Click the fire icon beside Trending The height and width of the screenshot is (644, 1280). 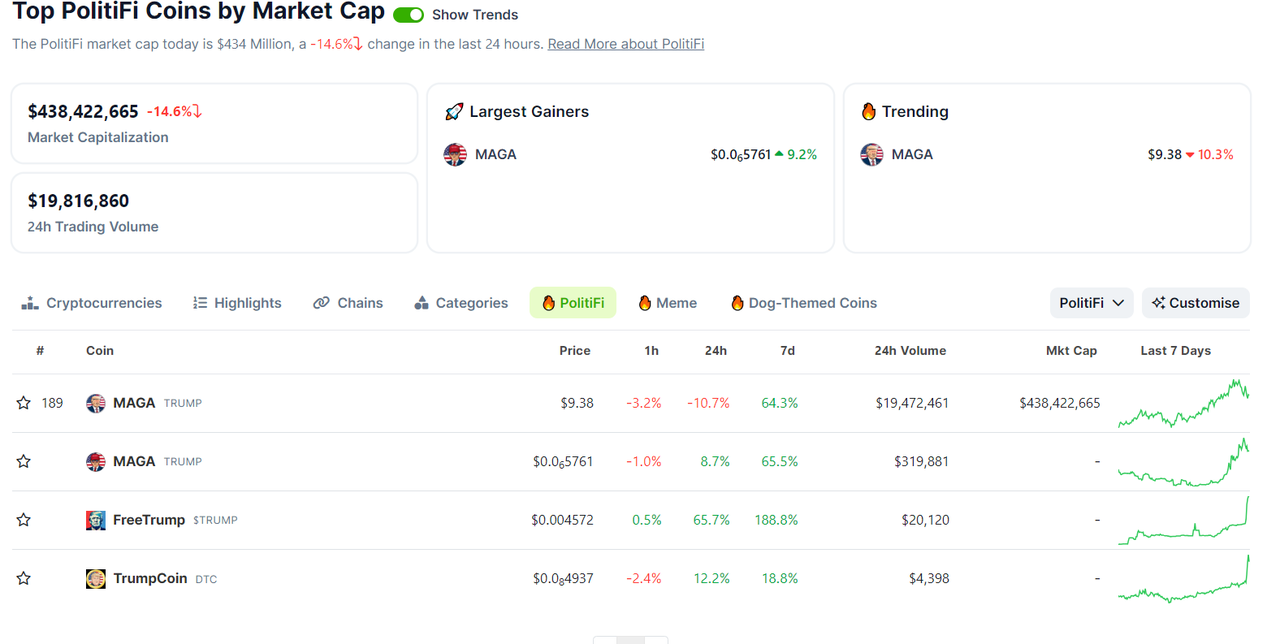pos(868,112)
